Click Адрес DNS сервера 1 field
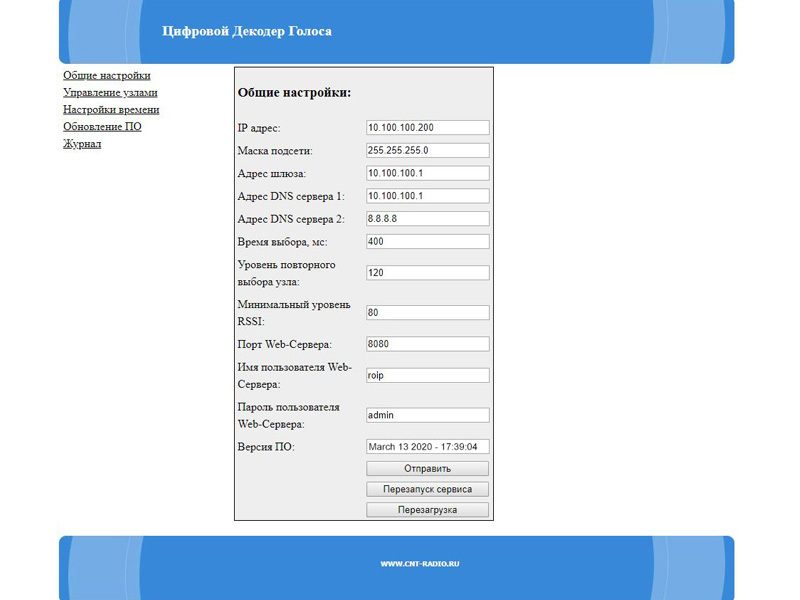 (x=428, y=196)
